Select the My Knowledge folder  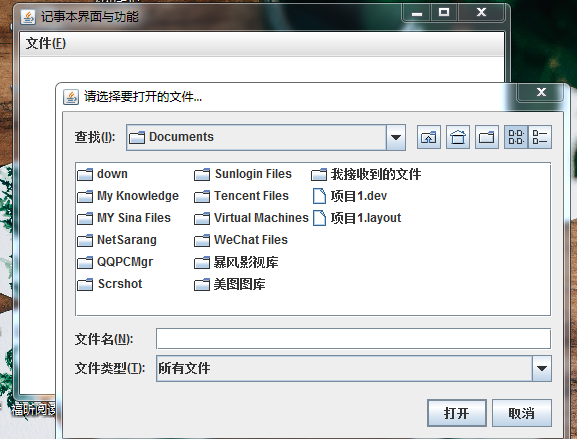128,196
